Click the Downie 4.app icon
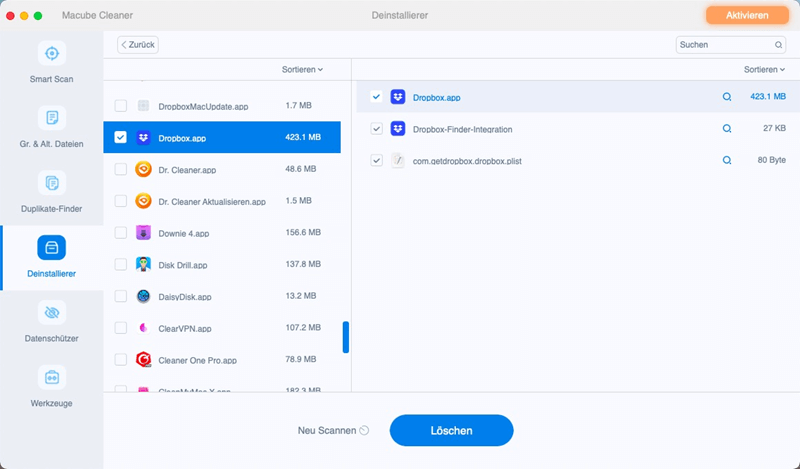 143,233
